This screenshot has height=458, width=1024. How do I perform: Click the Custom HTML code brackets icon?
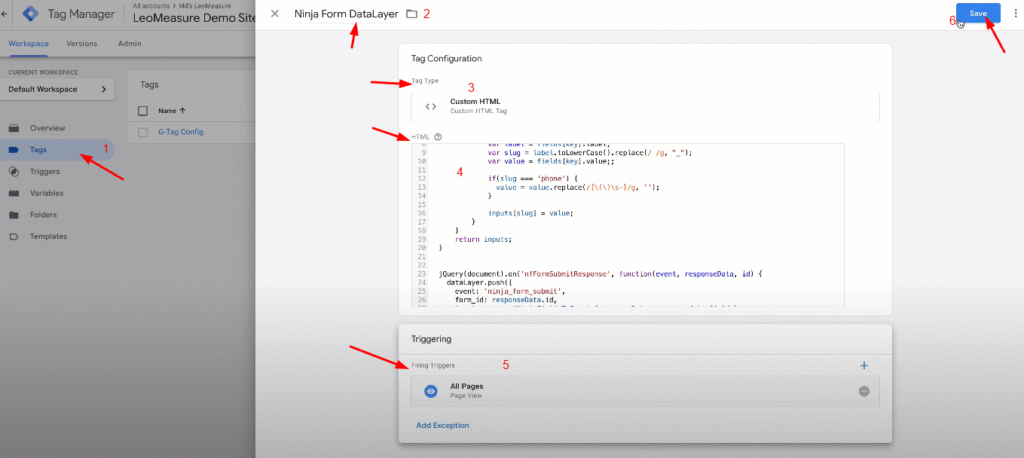[430, 106]
